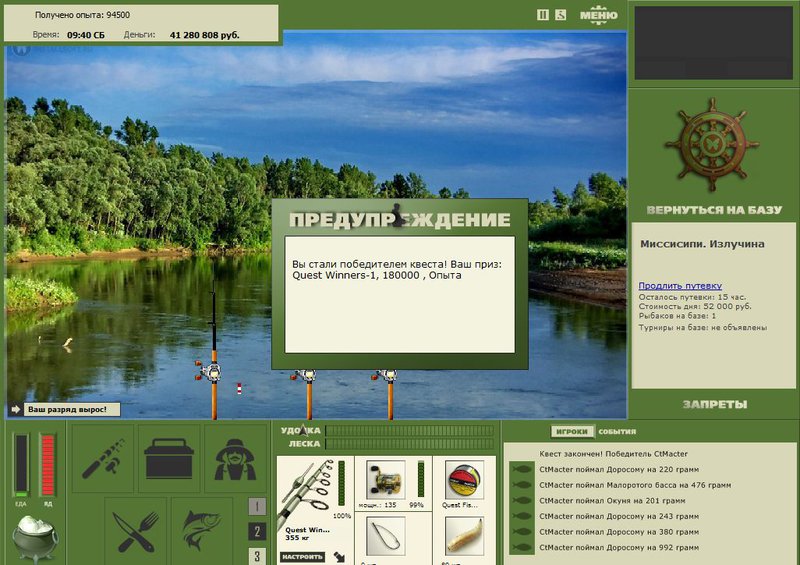Switch to rod slot 2
Viewport: 800px width, 565px height.
[257, 532]
